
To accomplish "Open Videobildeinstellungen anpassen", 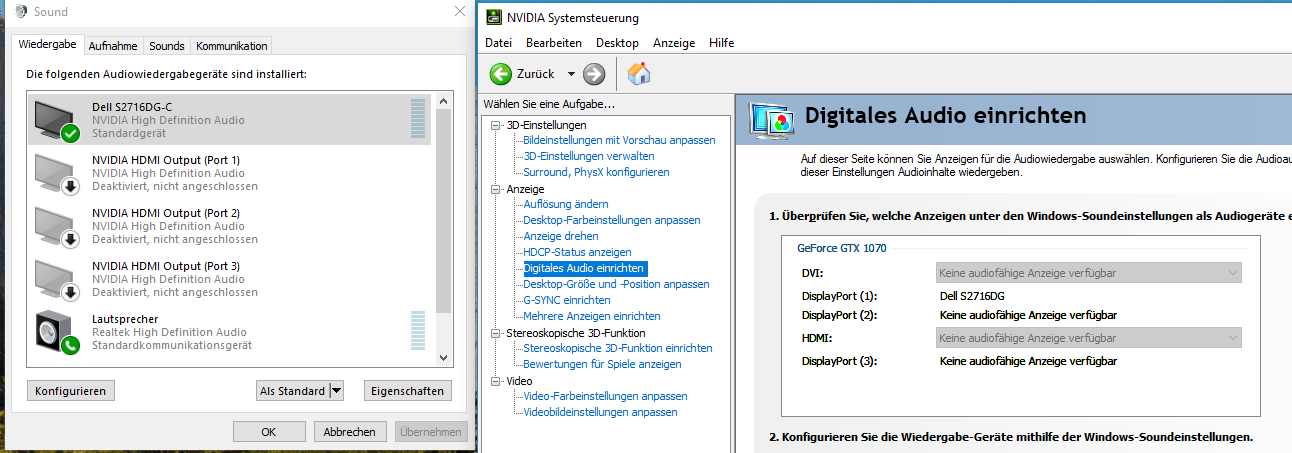I will pyautogui.click(x=600, y=412).
